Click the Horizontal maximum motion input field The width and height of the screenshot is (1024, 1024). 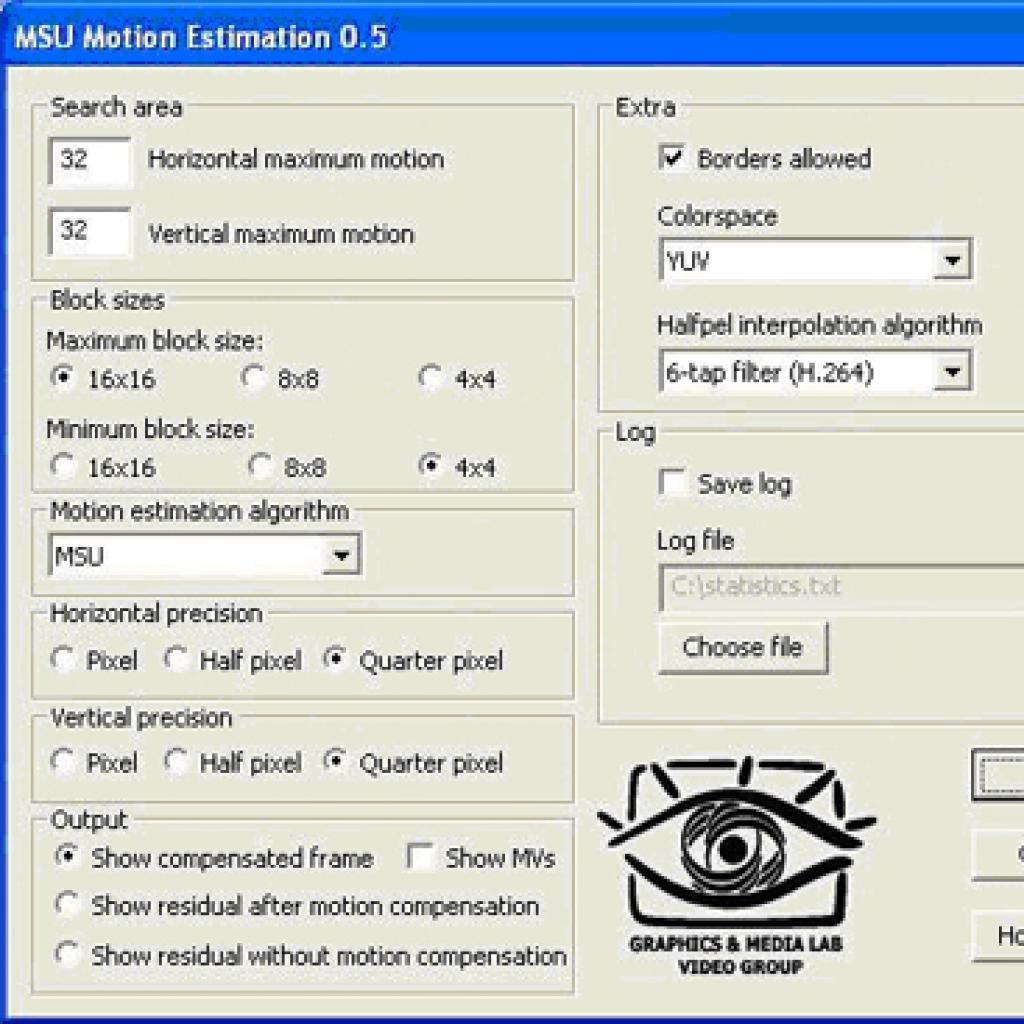pos(89,161)
